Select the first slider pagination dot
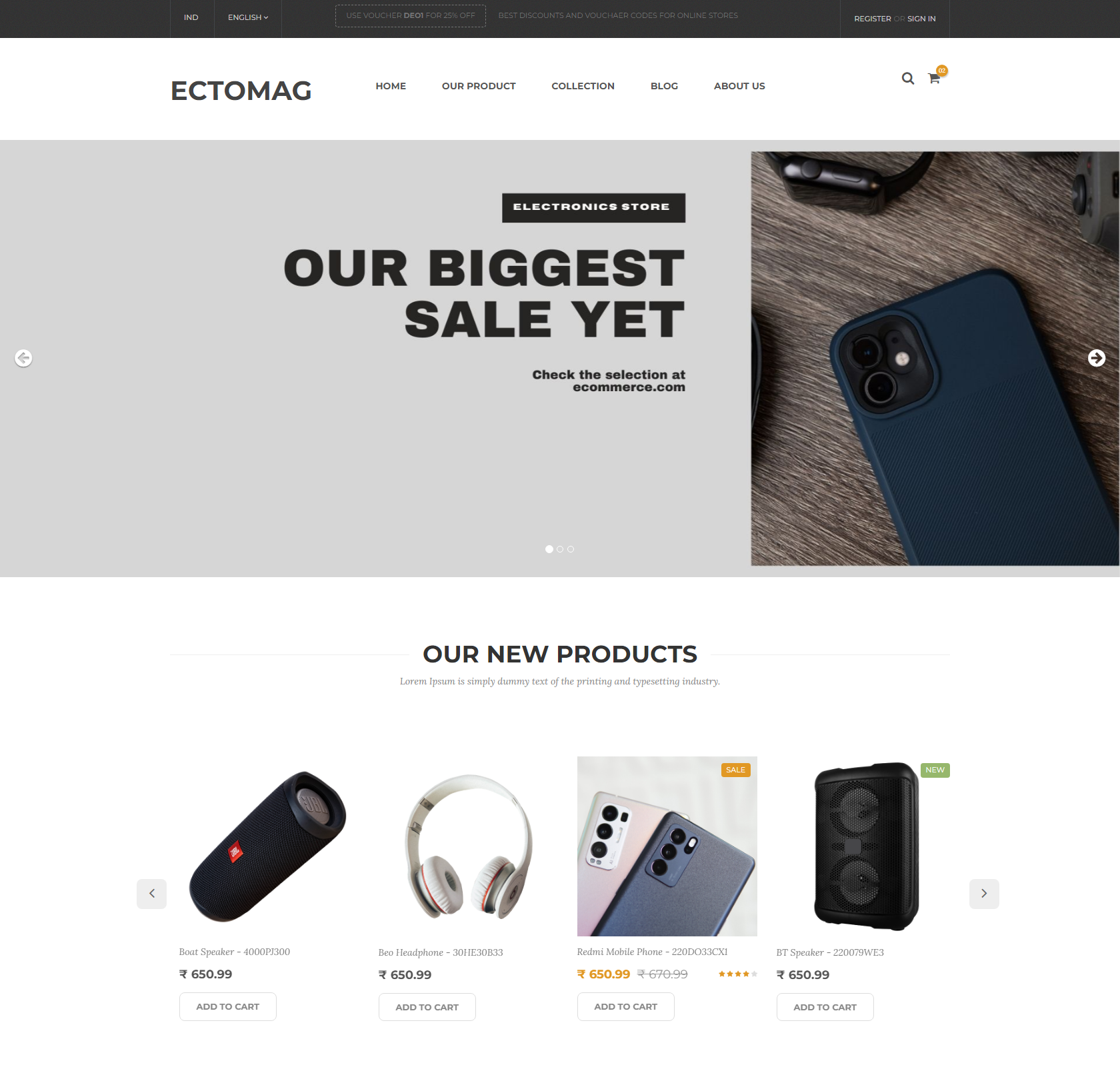Image resolution: width=1120 pixels, height=1067 pixels. tap(549, 549)
